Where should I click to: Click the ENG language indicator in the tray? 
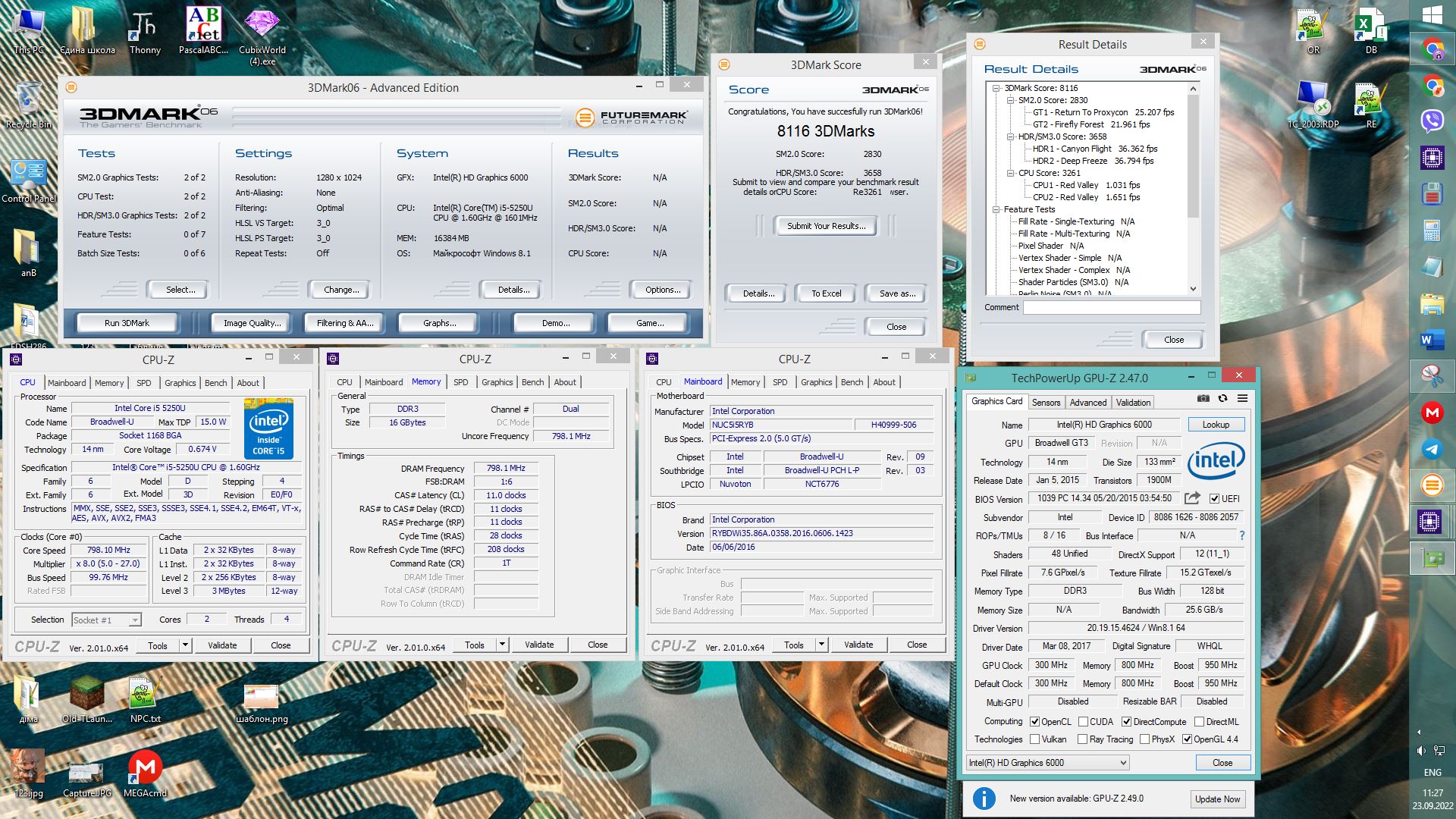point(1432,773)
